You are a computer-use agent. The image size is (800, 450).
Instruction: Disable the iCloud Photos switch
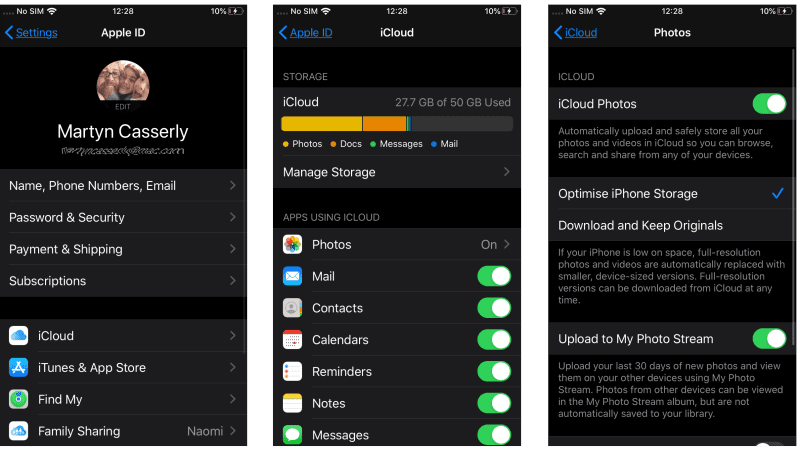pos(769,104)
